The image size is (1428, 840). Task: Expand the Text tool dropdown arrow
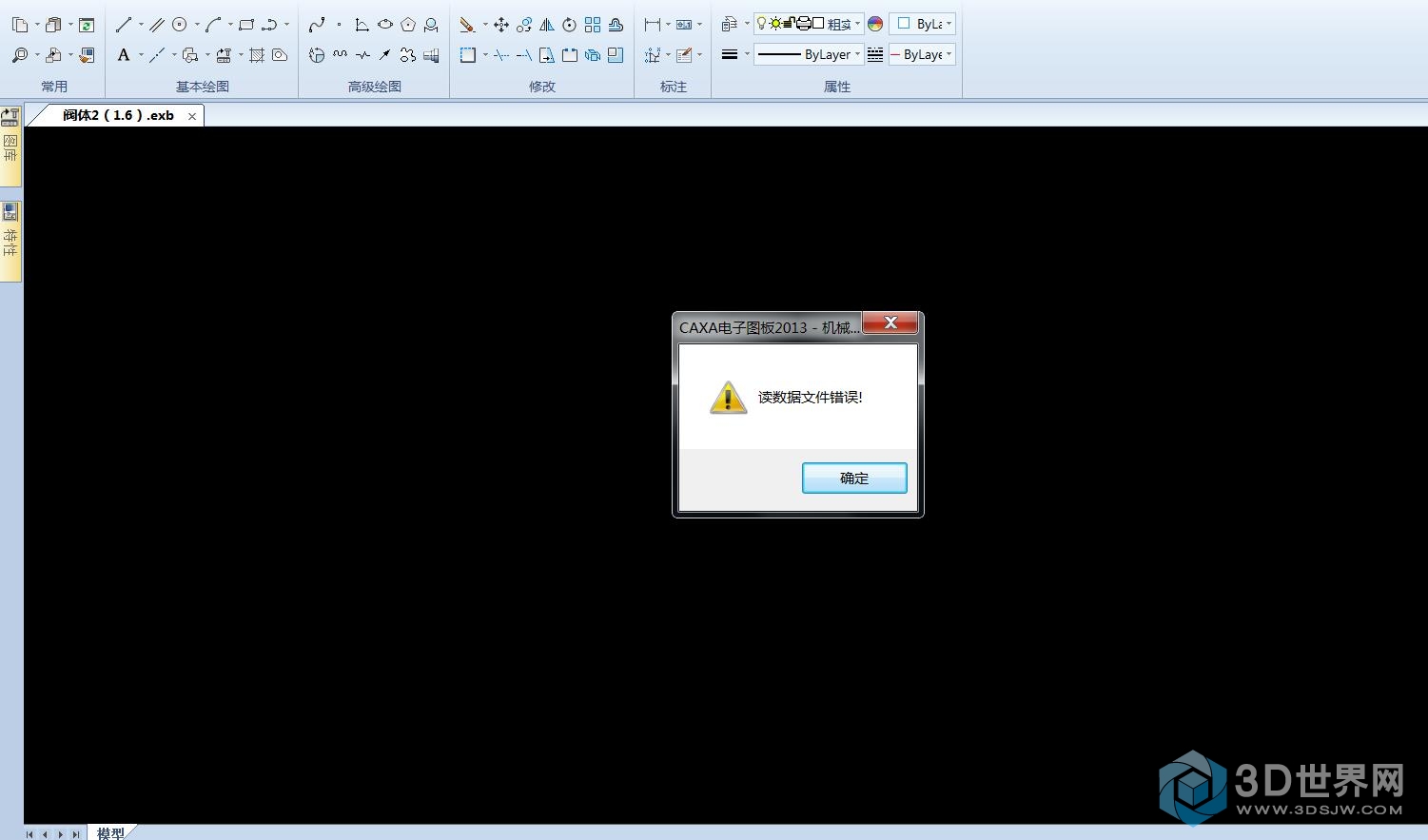[141, 55]
